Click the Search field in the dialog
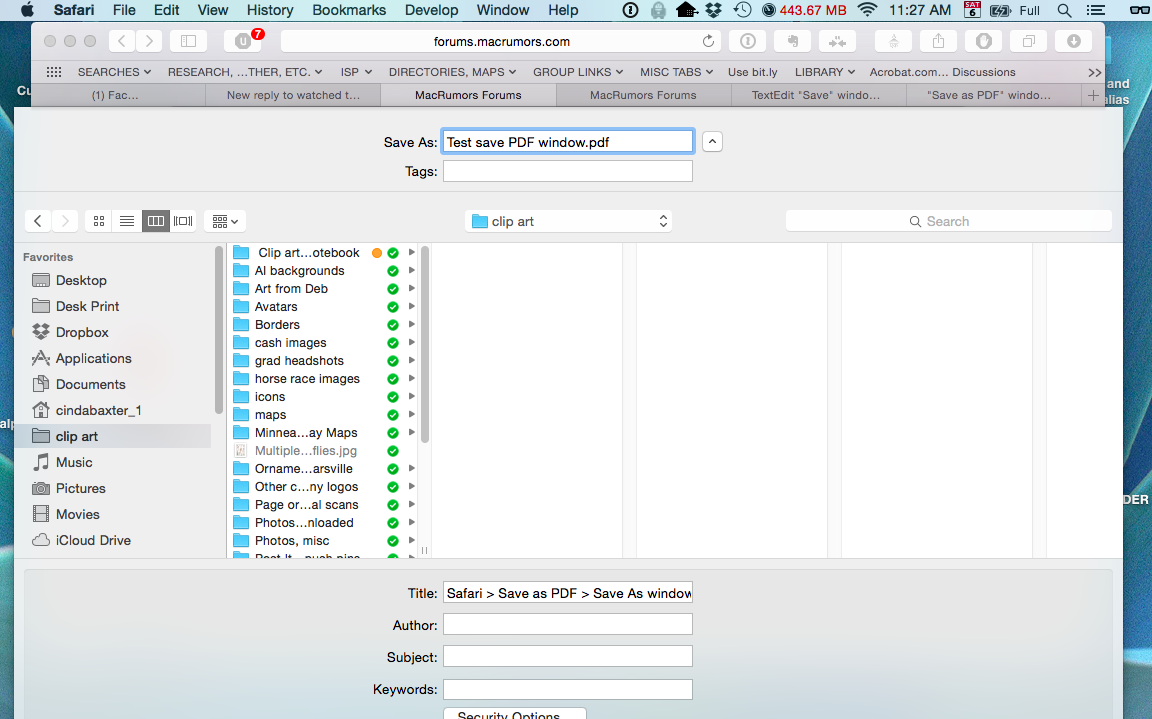The width and height of the screenshot is (1152, 719). tap(948, 221)
